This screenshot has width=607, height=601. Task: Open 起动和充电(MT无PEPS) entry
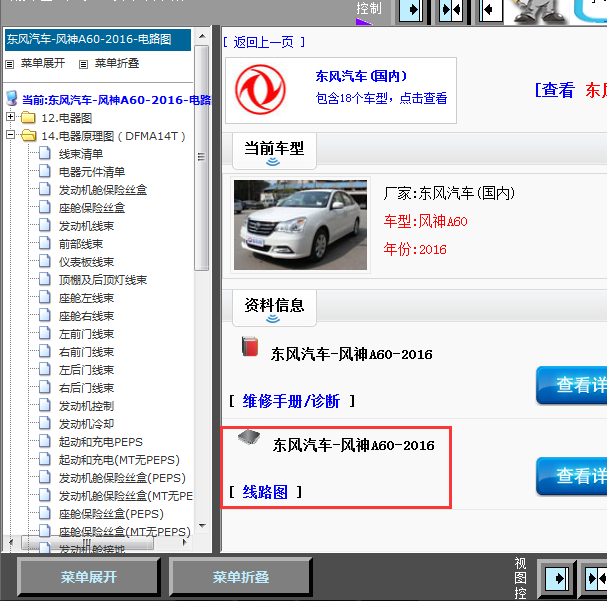119,460
